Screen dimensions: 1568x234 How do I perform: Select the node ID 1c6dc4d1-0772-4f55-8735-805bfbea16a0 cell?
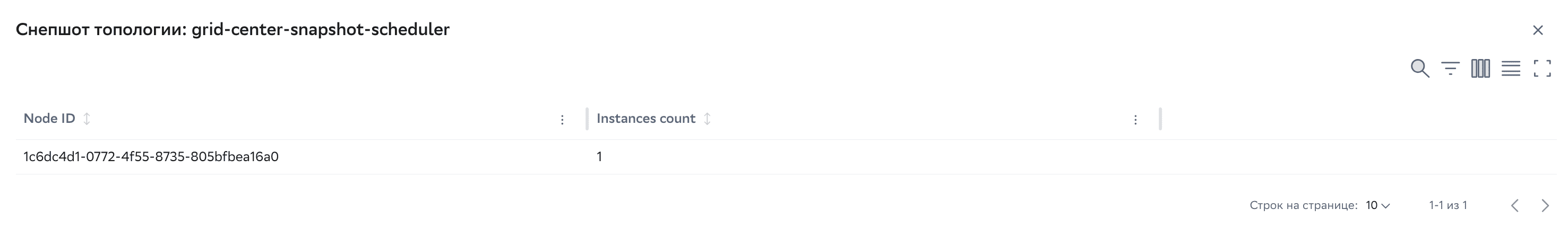[151, 157]
